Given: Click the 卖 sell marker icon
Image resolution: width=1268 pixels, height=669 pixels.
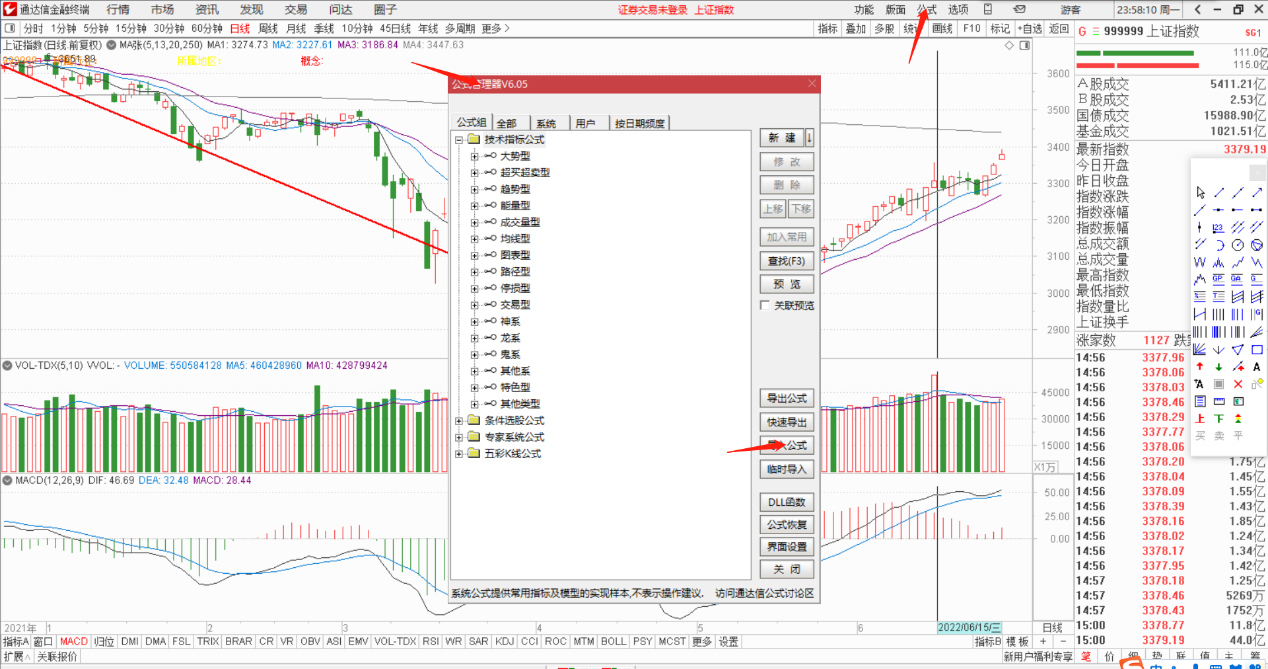Looking at the screenshot, I should point(1218,435).
